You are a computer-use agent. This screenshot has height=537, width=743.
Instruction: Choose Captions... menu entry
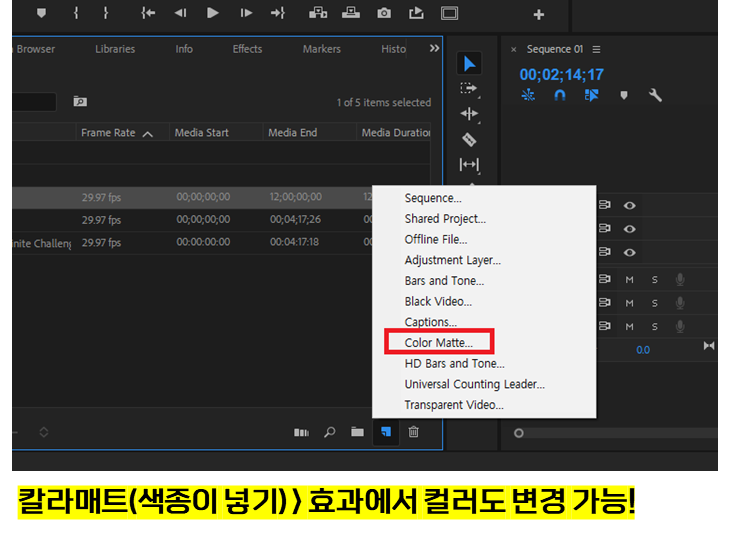431,322
